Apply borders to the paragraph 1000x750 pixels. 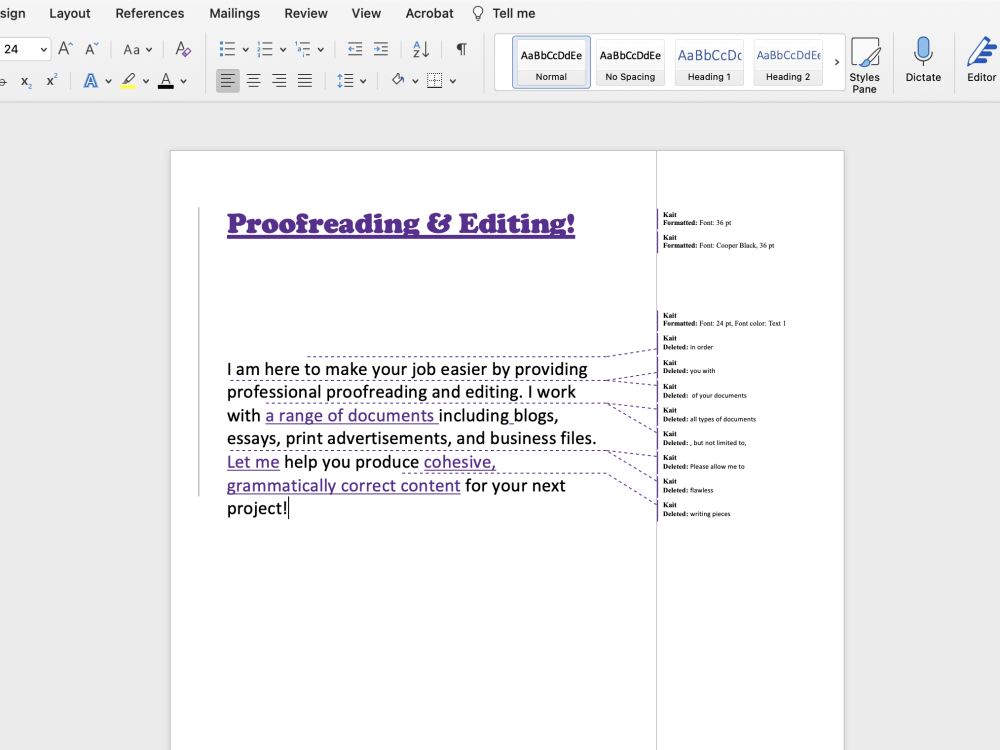point(434,81)
